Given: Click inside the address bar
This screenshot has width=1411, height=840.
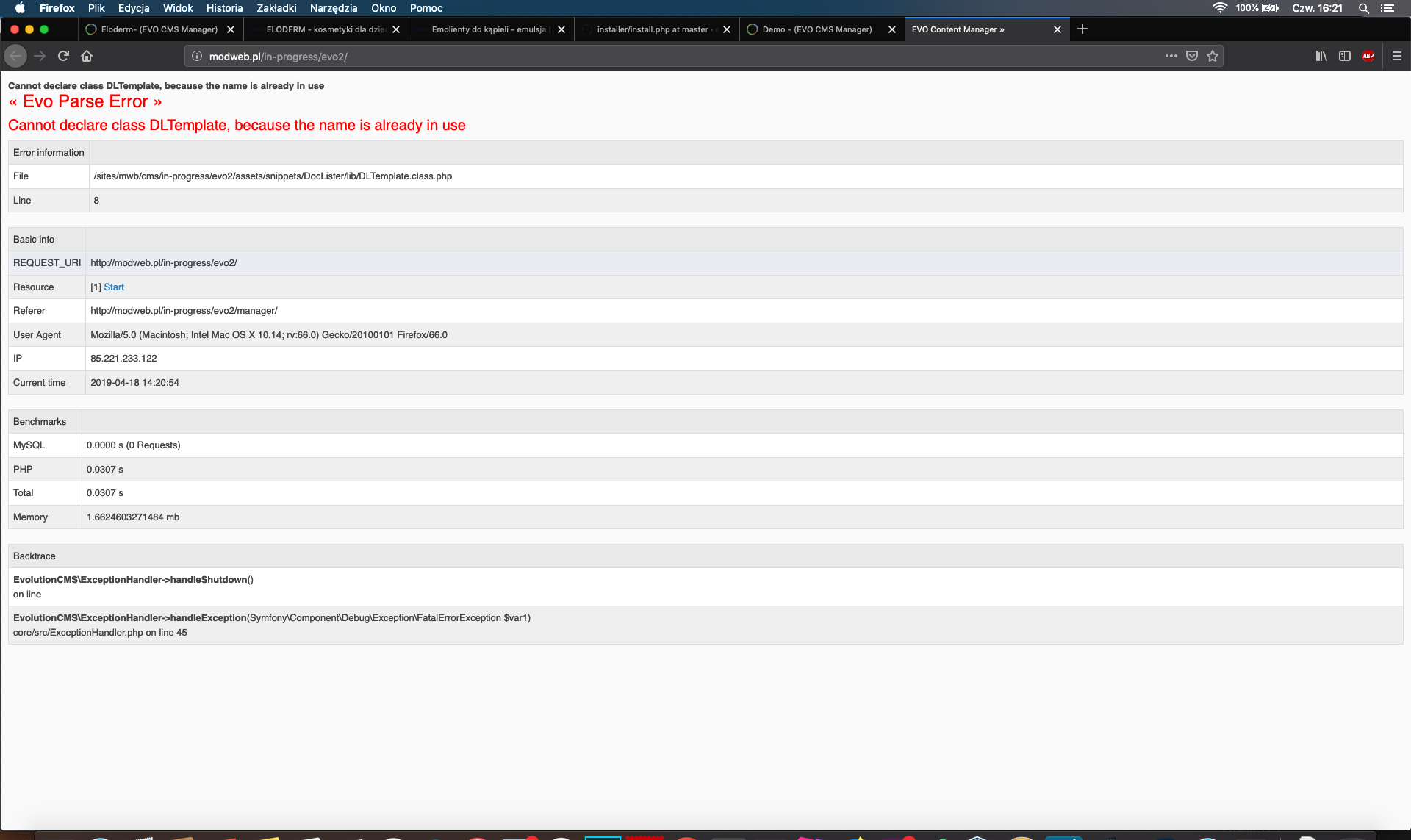Looking at the screenshot, I should (514, 56).
